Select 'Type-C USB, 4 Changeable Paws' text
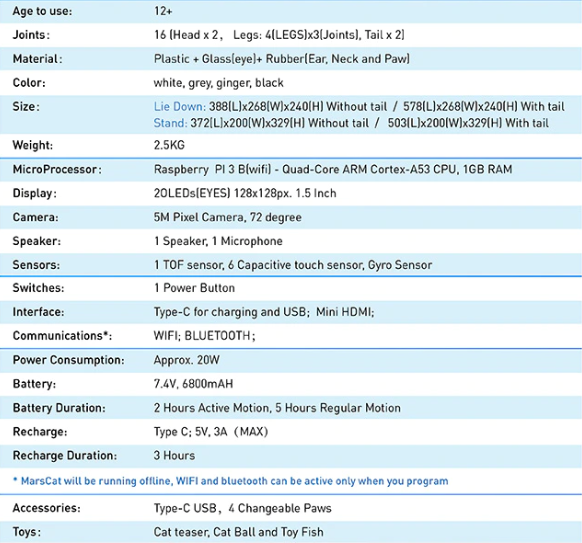 tap(242, 508)
